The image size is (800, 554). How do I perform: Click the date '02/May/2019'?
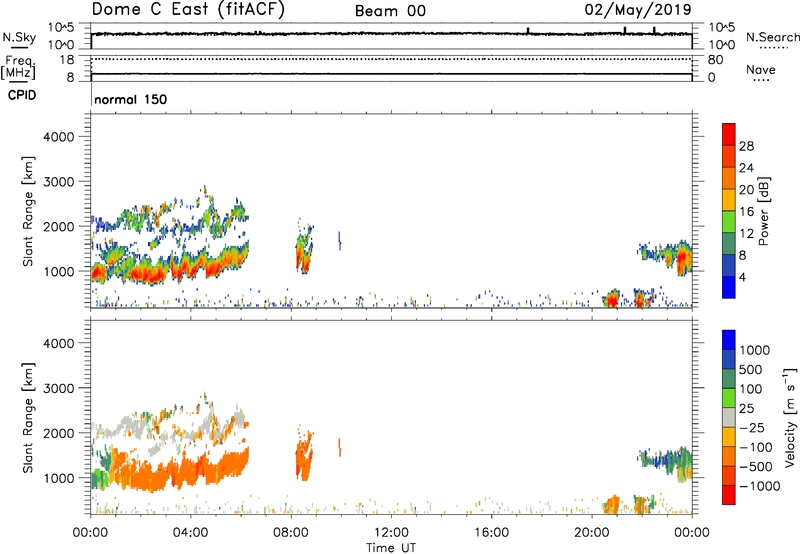pos(638,9)
